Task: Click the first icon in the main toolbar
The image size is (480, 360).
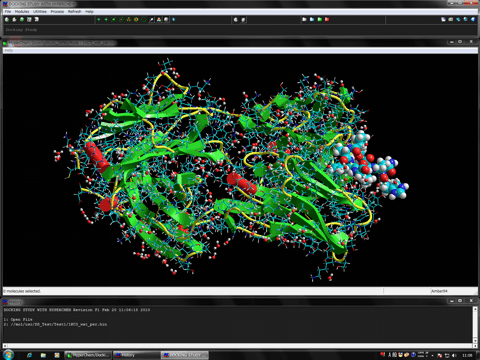Action: (x=7, y=19)
